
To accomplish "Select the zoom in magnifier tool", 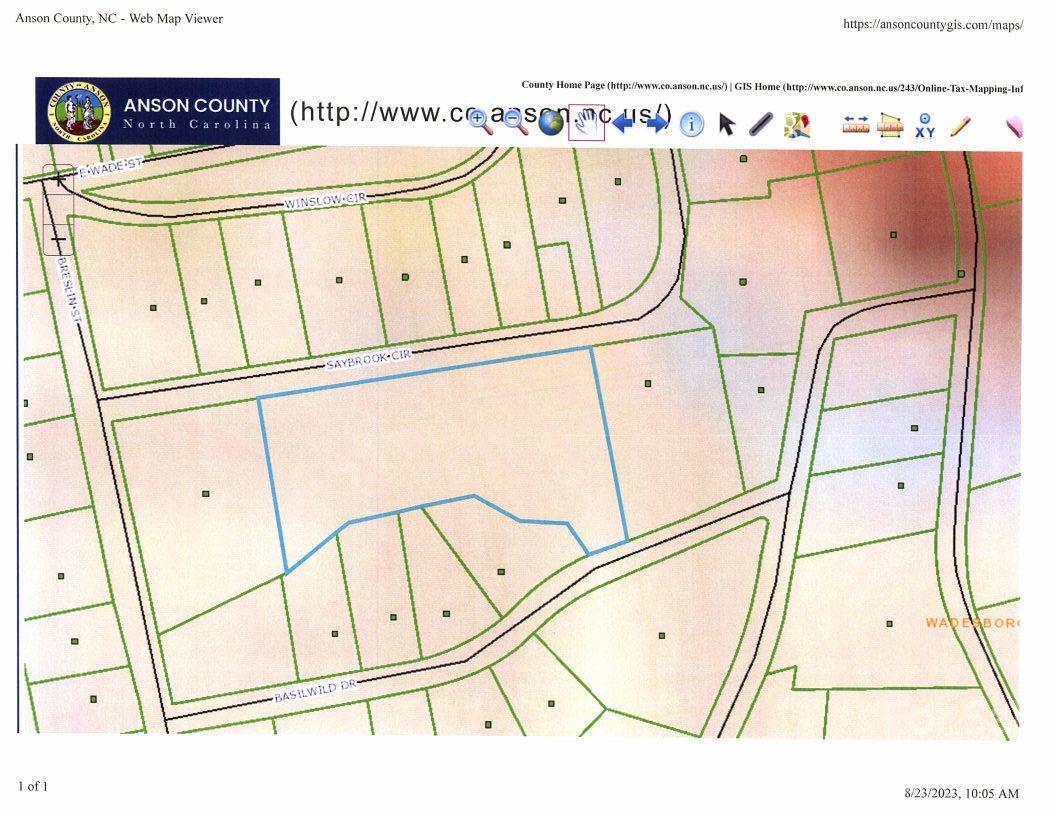I will (x=479, y=122).
